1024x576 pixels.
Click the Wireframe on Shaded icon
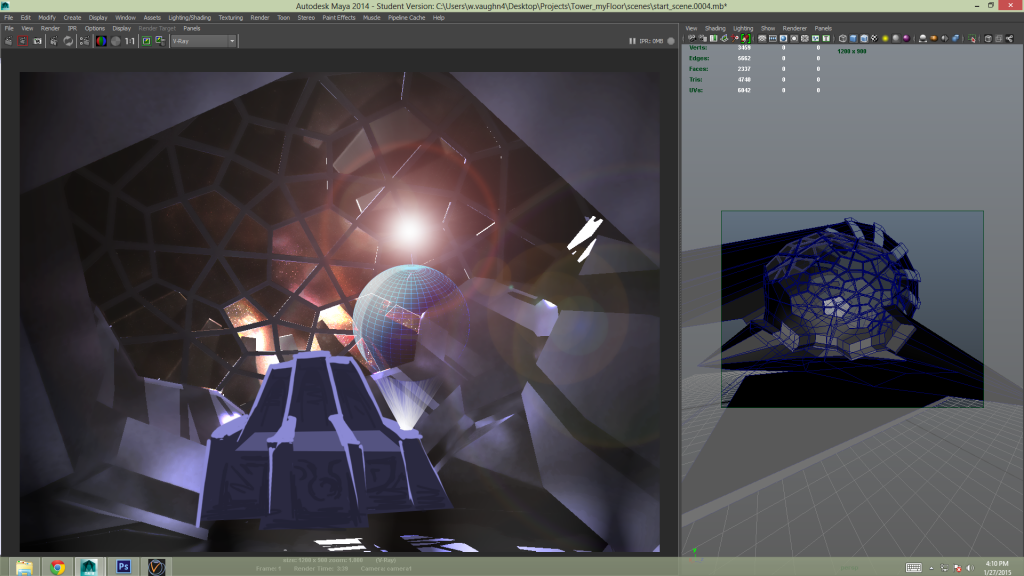[864, 39]
